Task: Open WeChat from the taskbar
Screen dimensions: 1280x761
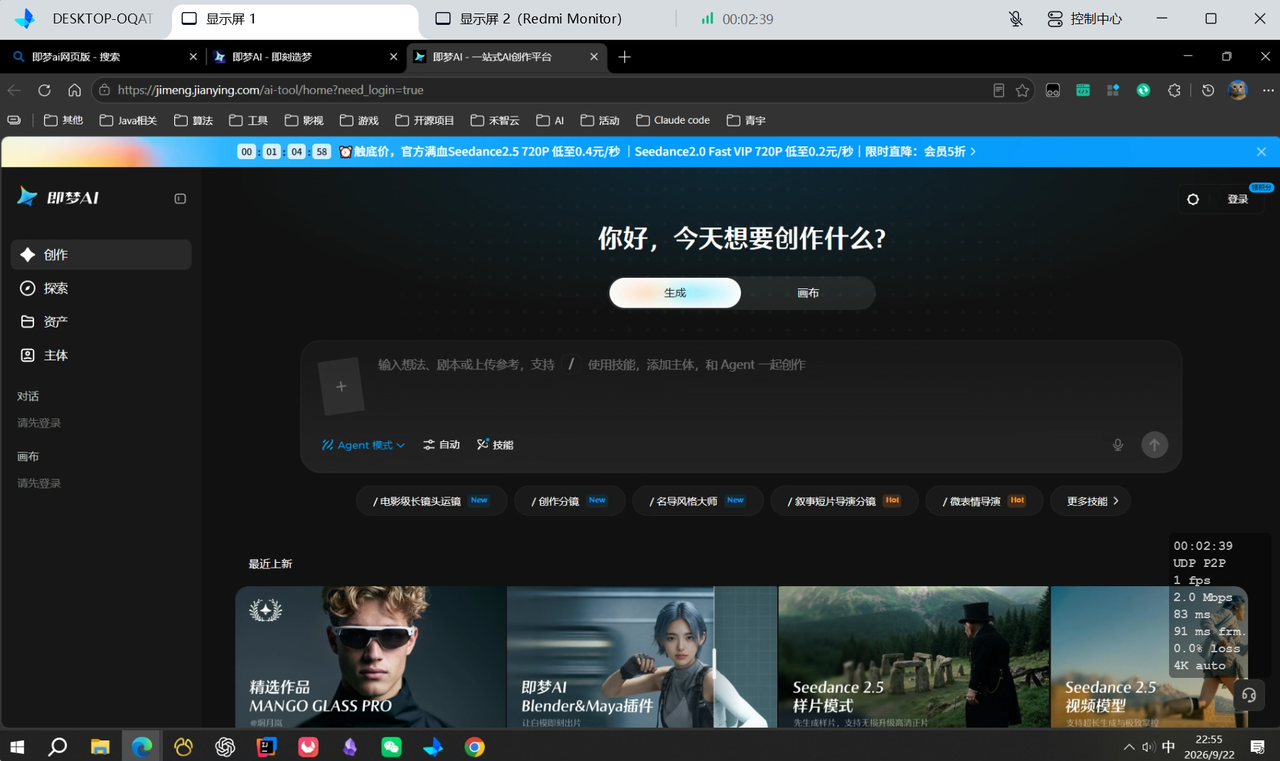Action: coord(391,746)
